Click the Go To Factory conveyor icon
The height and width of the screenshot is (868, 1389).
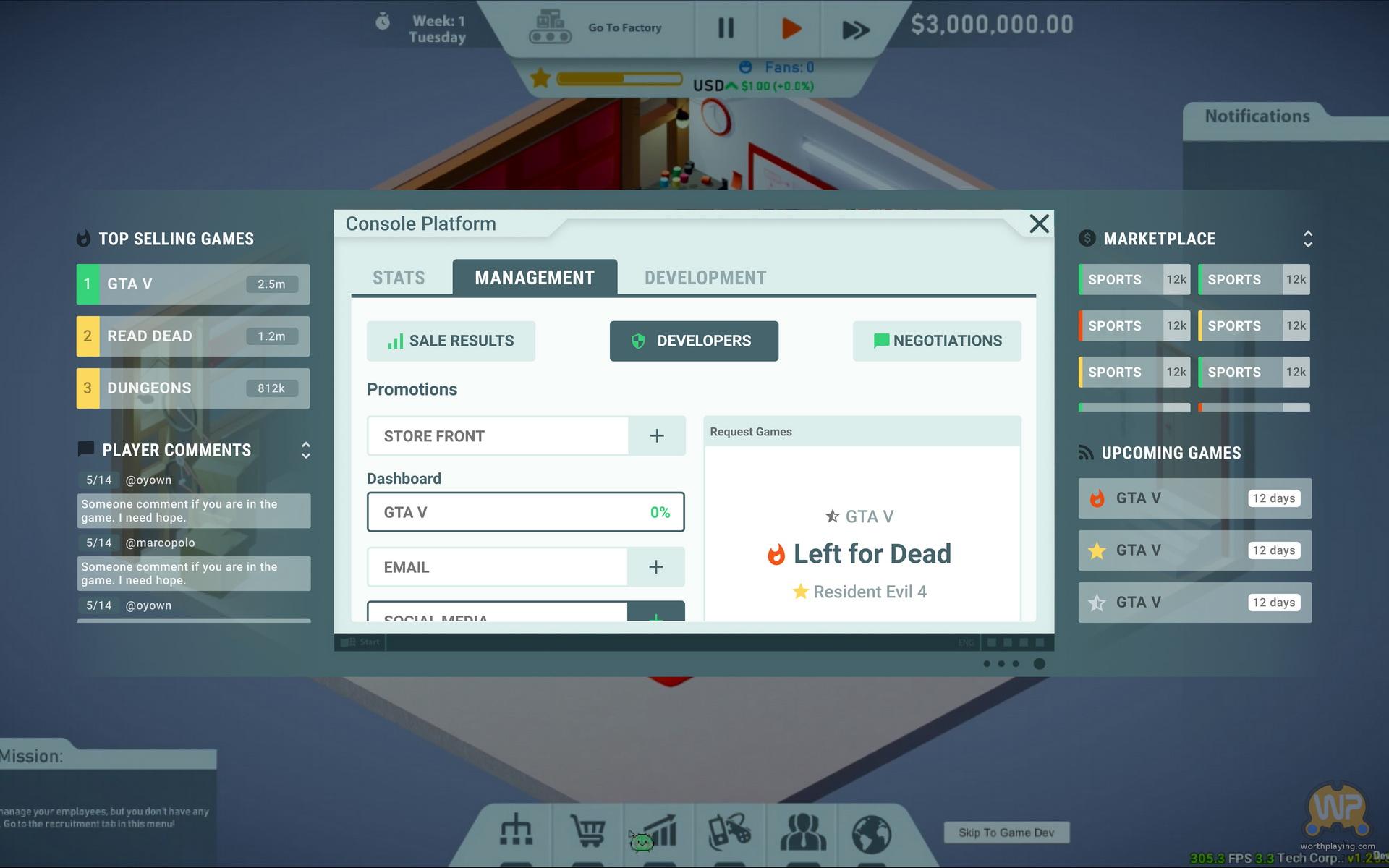[x=550, y=27]
